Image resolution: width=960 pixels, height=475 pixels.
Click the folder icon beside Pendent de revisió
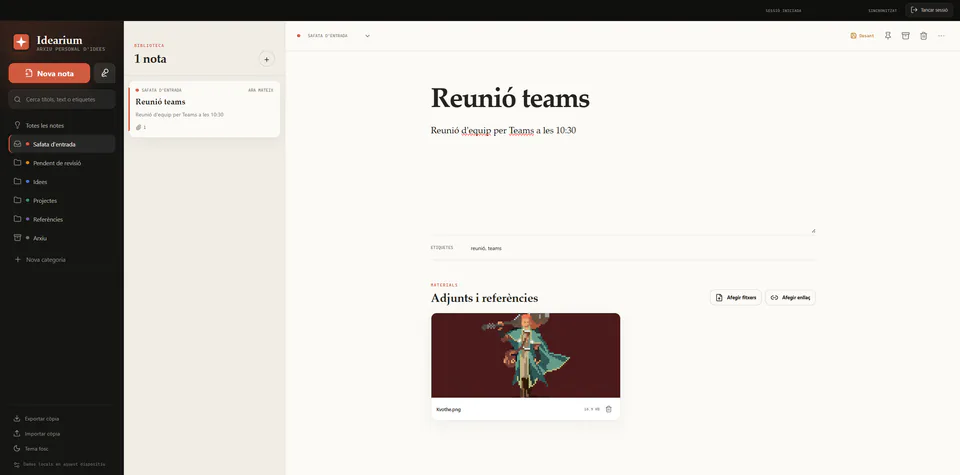point(18,163)
